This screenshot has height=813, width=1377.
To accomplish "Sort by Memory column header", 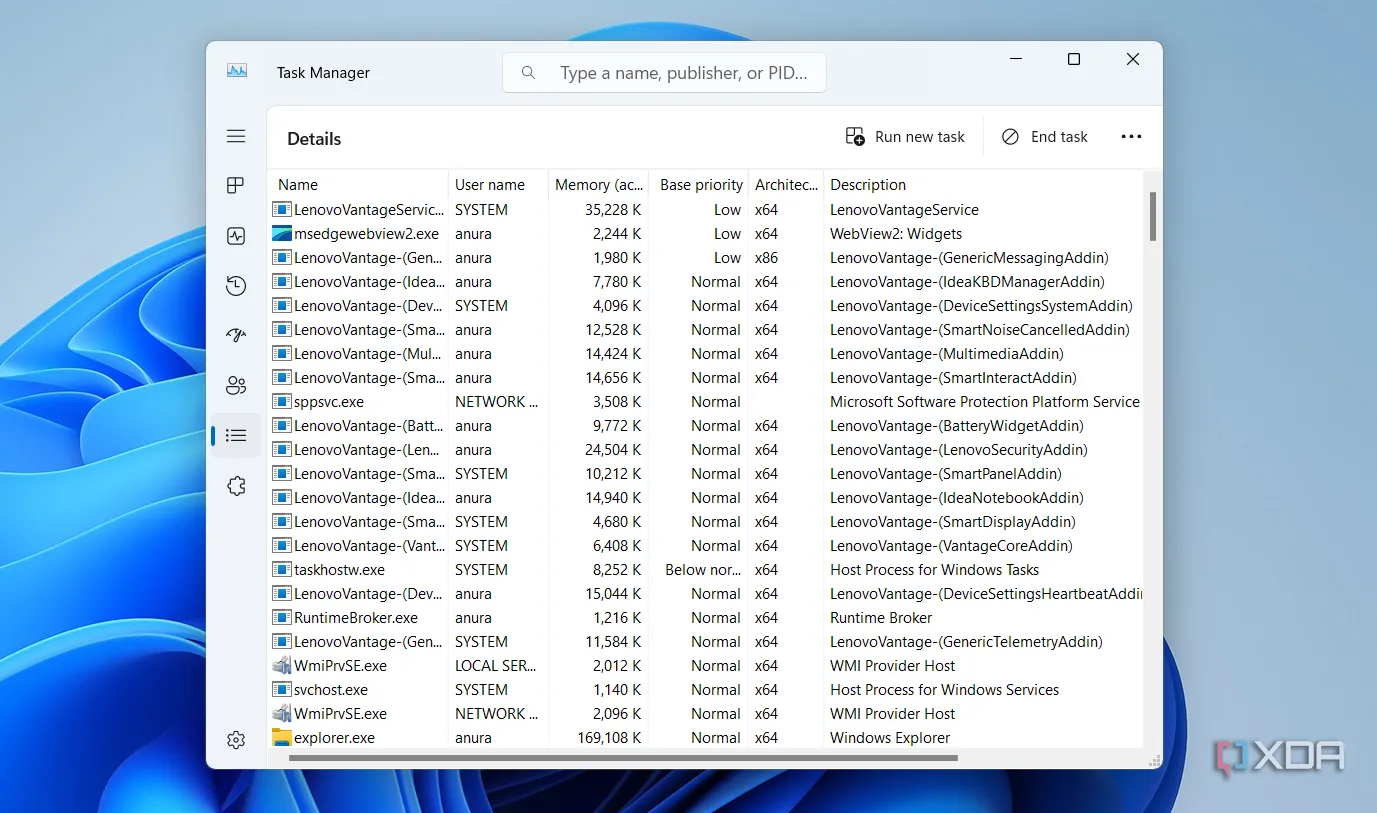I will coord(598,185).
